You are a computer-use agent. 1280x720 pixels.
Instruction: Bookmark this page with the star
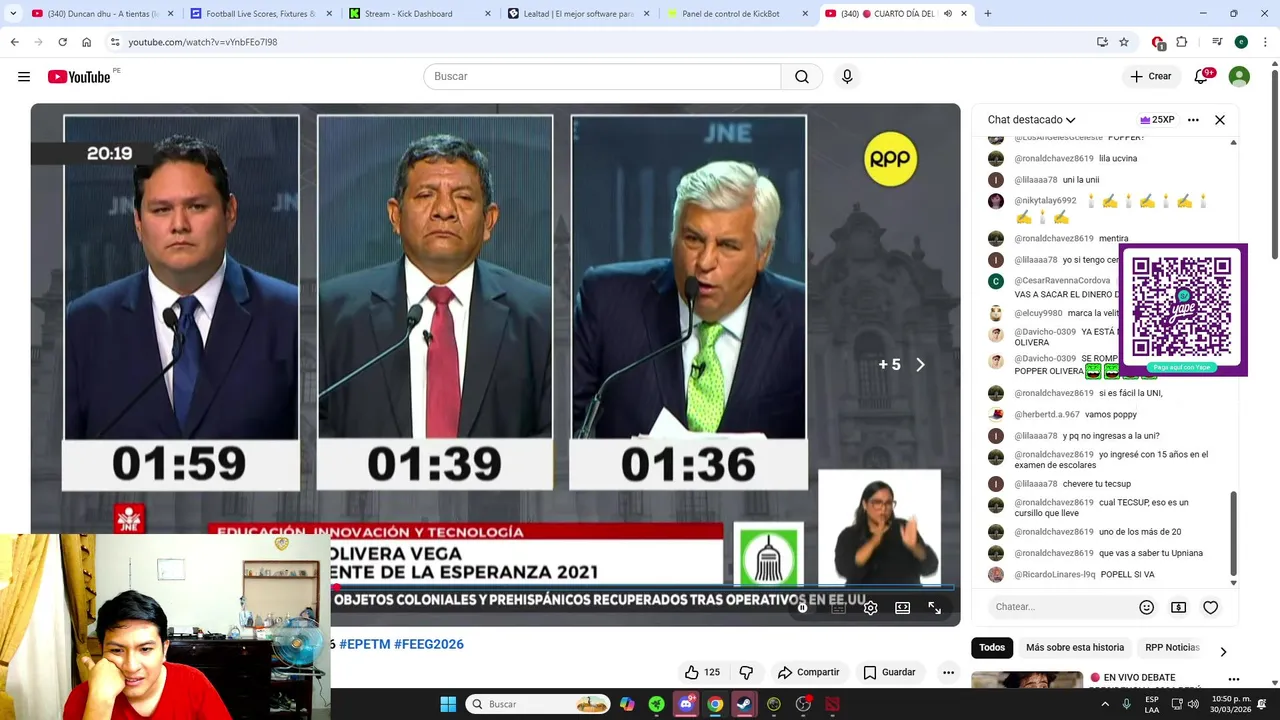pos(1124,42)
